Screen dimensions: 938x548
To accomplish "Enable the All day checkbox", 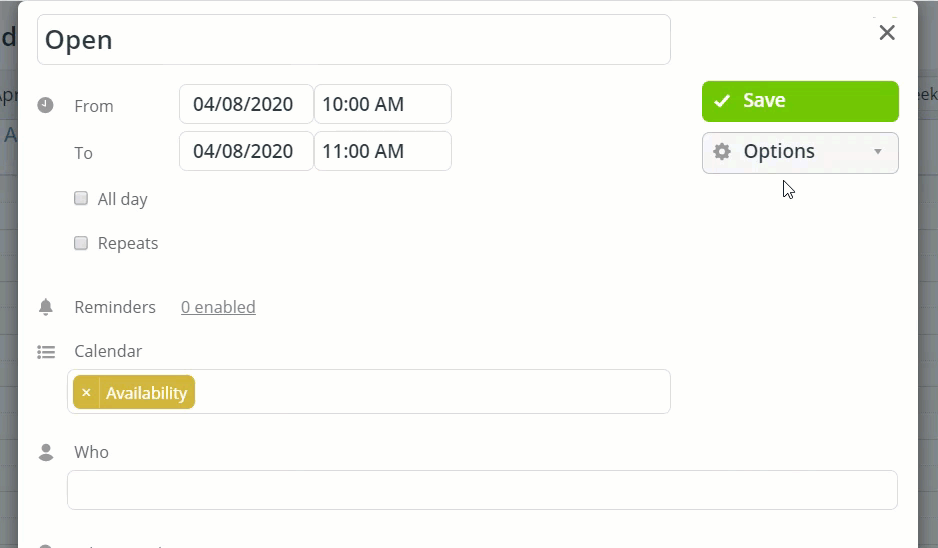I will (x=81, y=198).
